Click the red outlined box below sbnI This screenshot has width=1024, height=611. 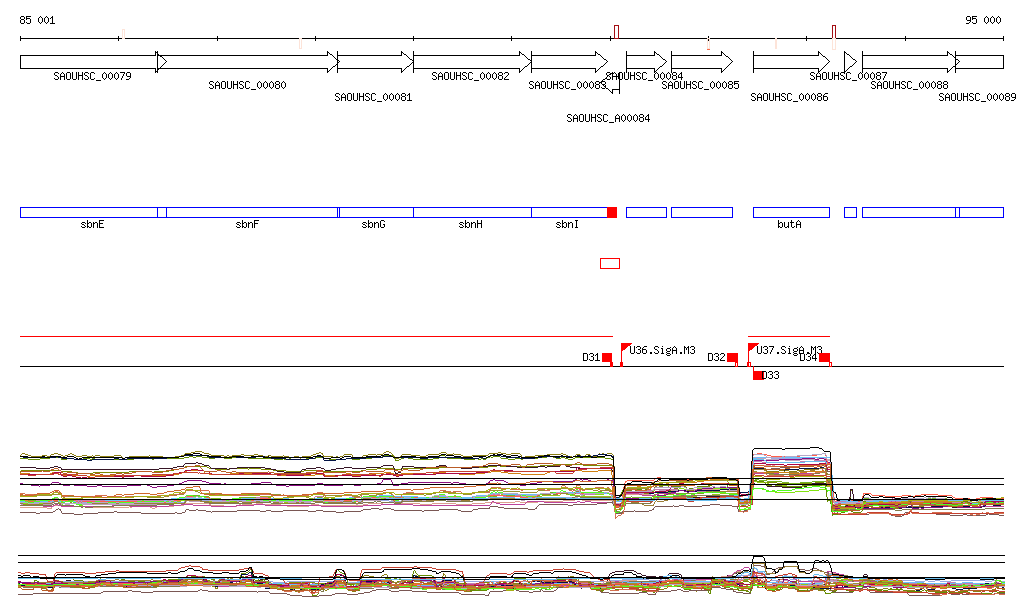click(x=610, y=263)
